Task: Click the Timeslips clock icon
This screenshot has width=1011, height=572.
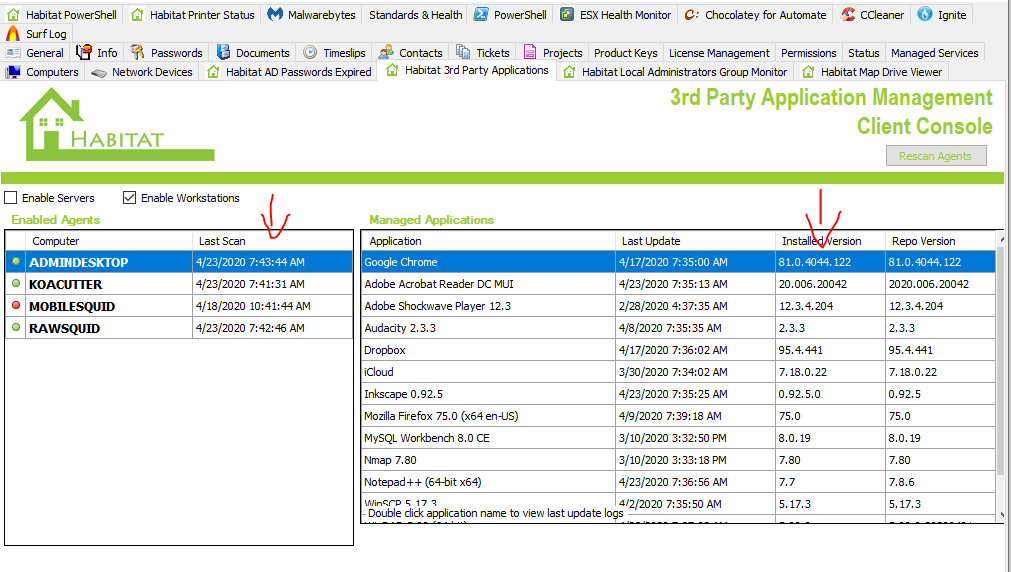Action: [311, 53]
